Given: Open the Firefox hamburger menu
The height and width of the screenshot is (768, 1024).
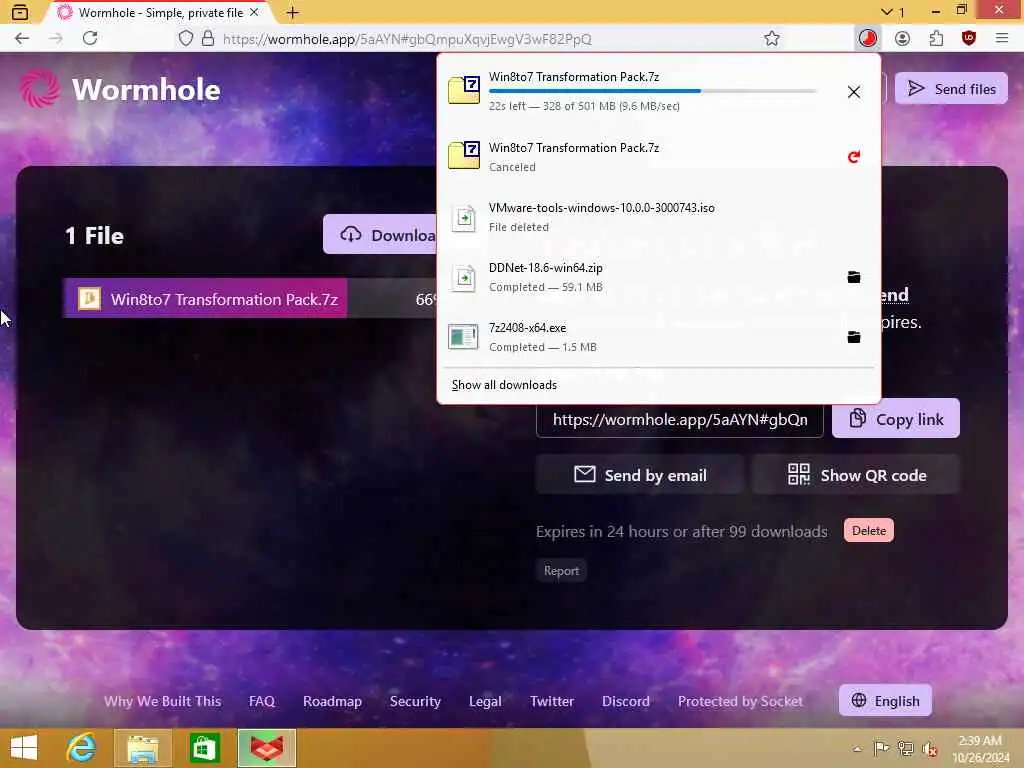Looking at the screenshot, I should (x=1002, y=39).
